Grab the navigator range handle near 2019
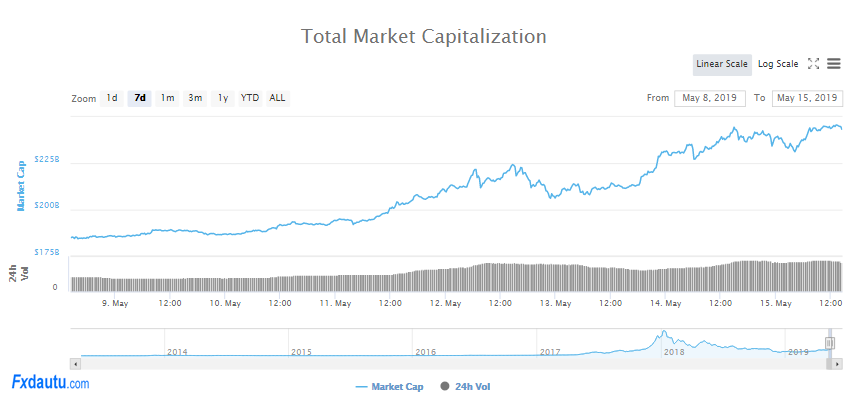Image resolution: width=860 pixels, height=400 pixels. click(x=829, y=343)
